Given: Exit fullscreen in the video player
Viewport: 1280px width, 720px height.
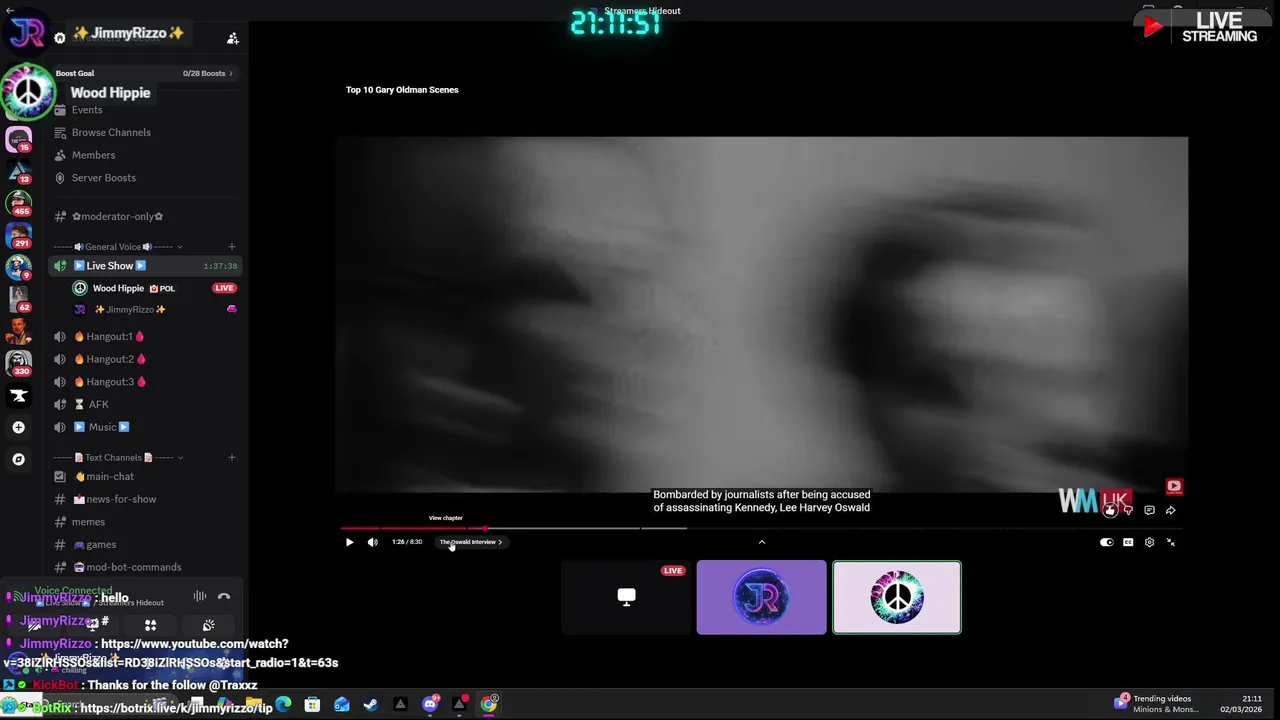Looking at the screenshot, I should 1170,542.
